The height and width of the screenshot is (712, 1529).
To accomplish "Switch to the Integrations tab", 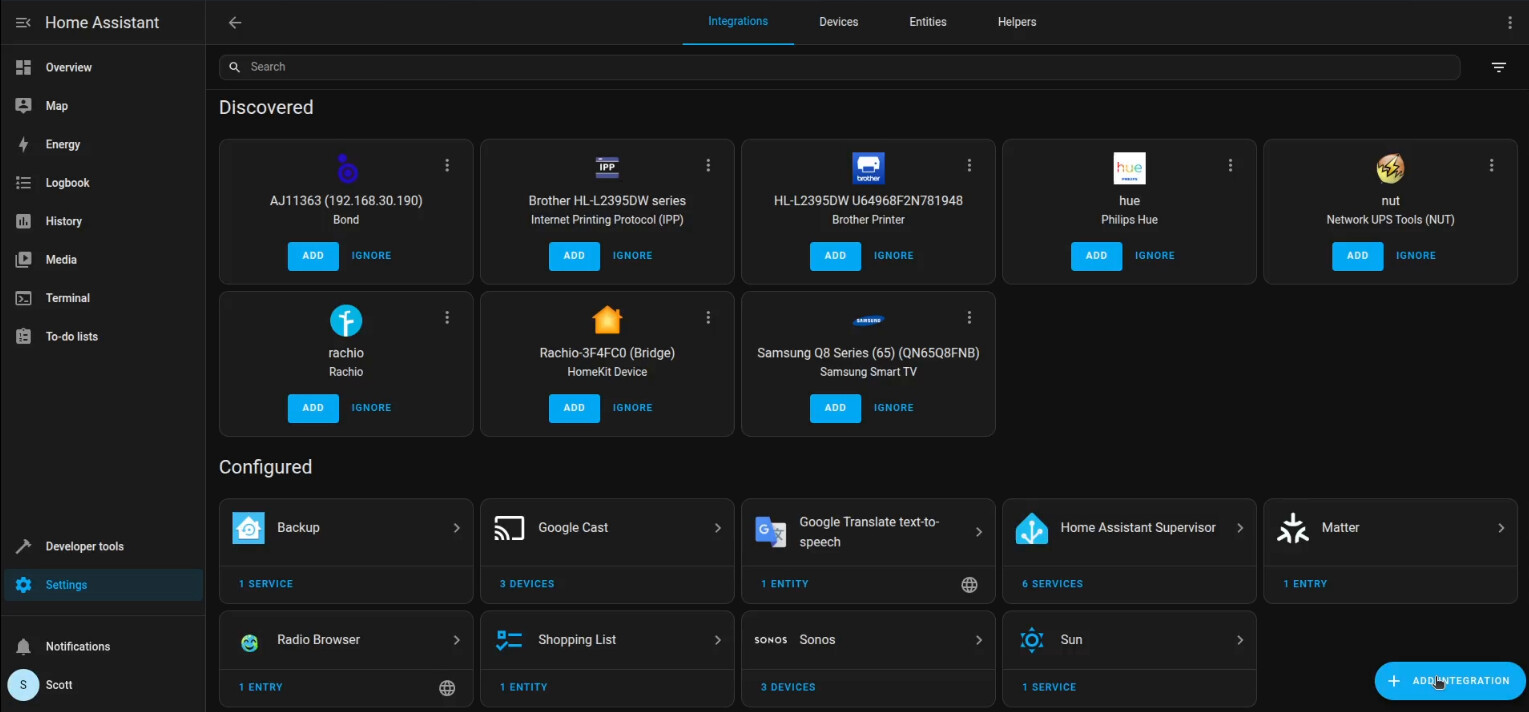I will 738,22.
